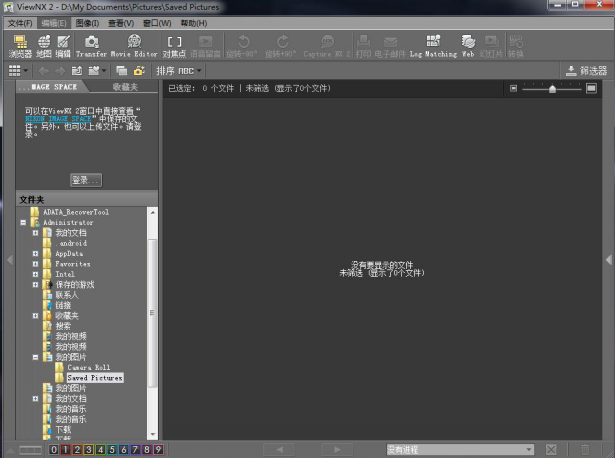
Task: Launch Movie Editor from toolbar
Action: point(133,46)
